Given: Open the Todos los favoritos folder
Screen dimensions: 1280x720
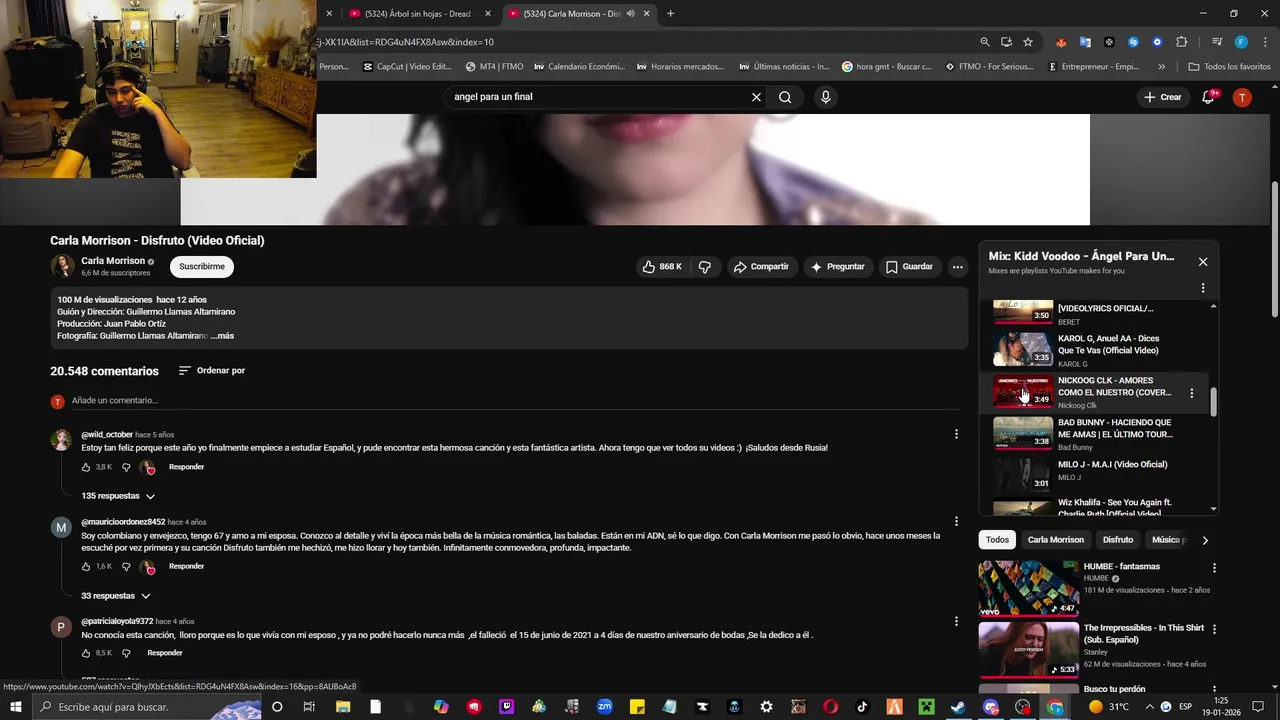Looking at the screenshot, I should (1229, 67).
